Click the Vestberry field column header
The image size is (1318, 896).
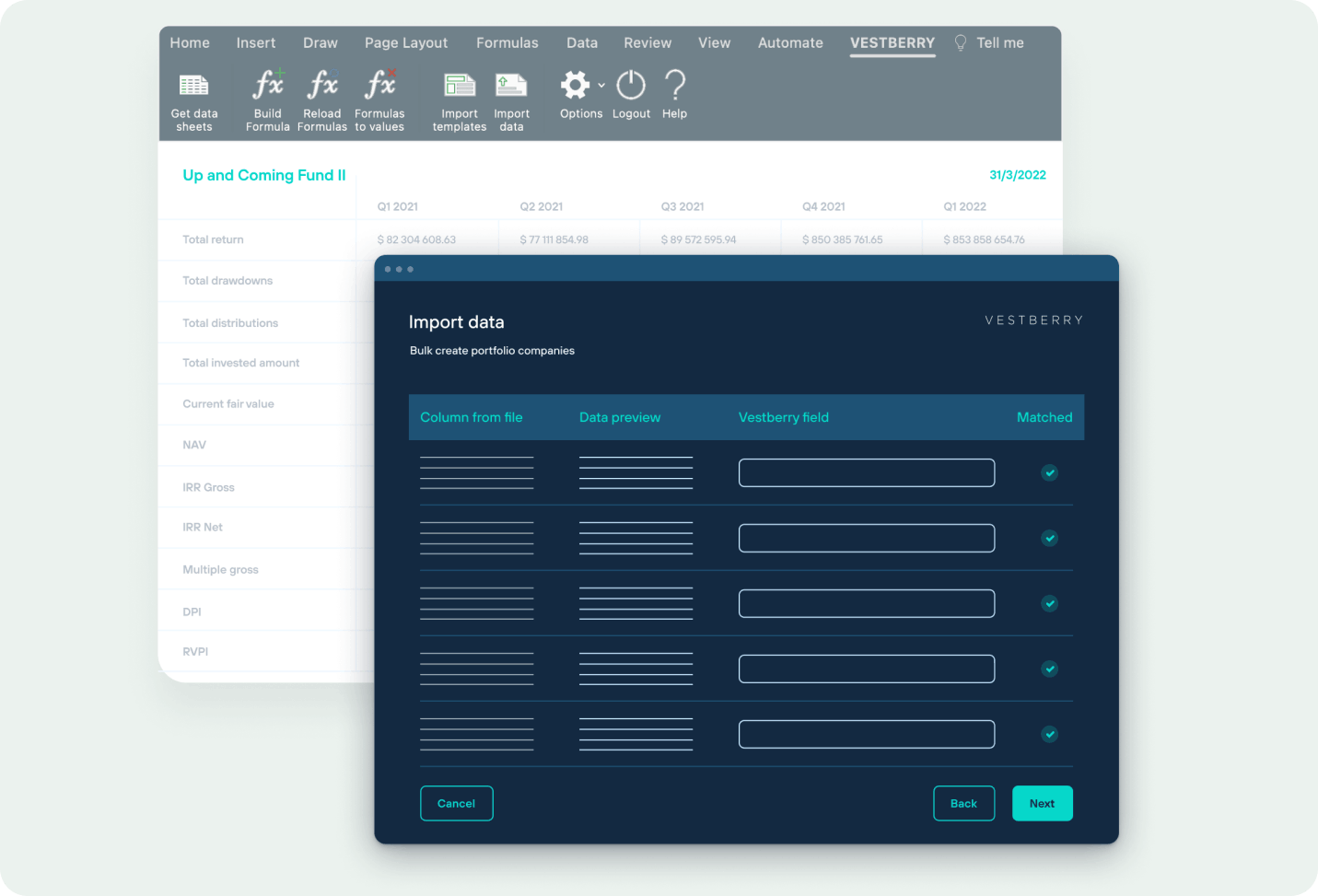(784, 417)
